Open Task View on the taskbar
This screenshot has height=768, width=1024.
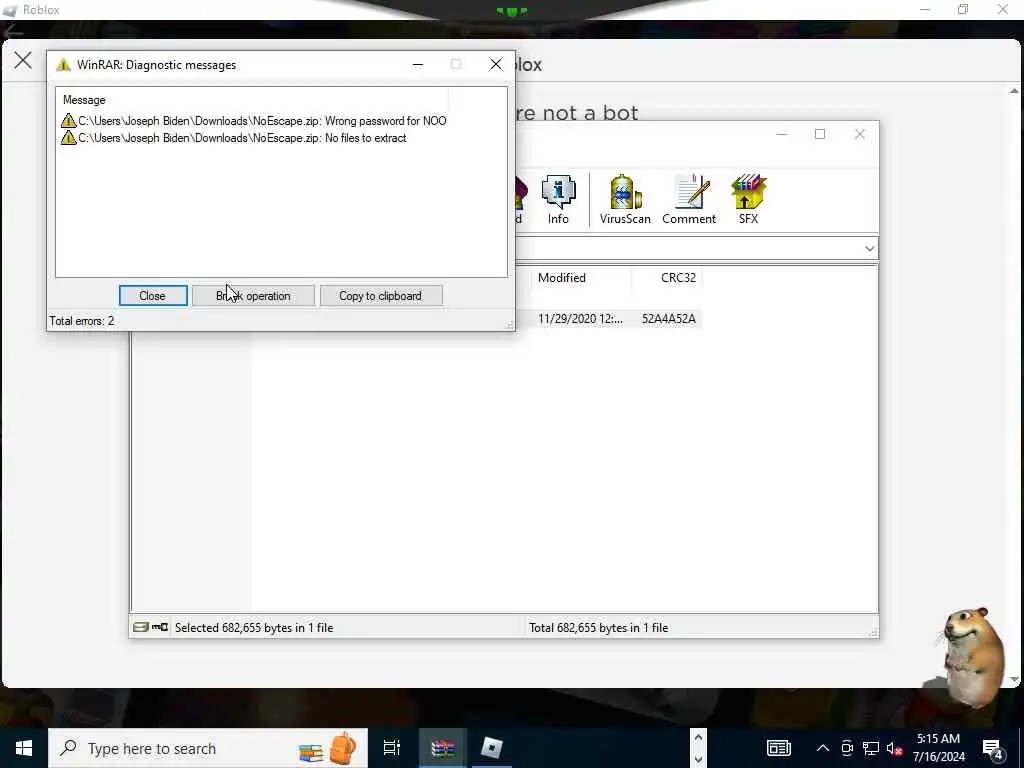point(392,748)
